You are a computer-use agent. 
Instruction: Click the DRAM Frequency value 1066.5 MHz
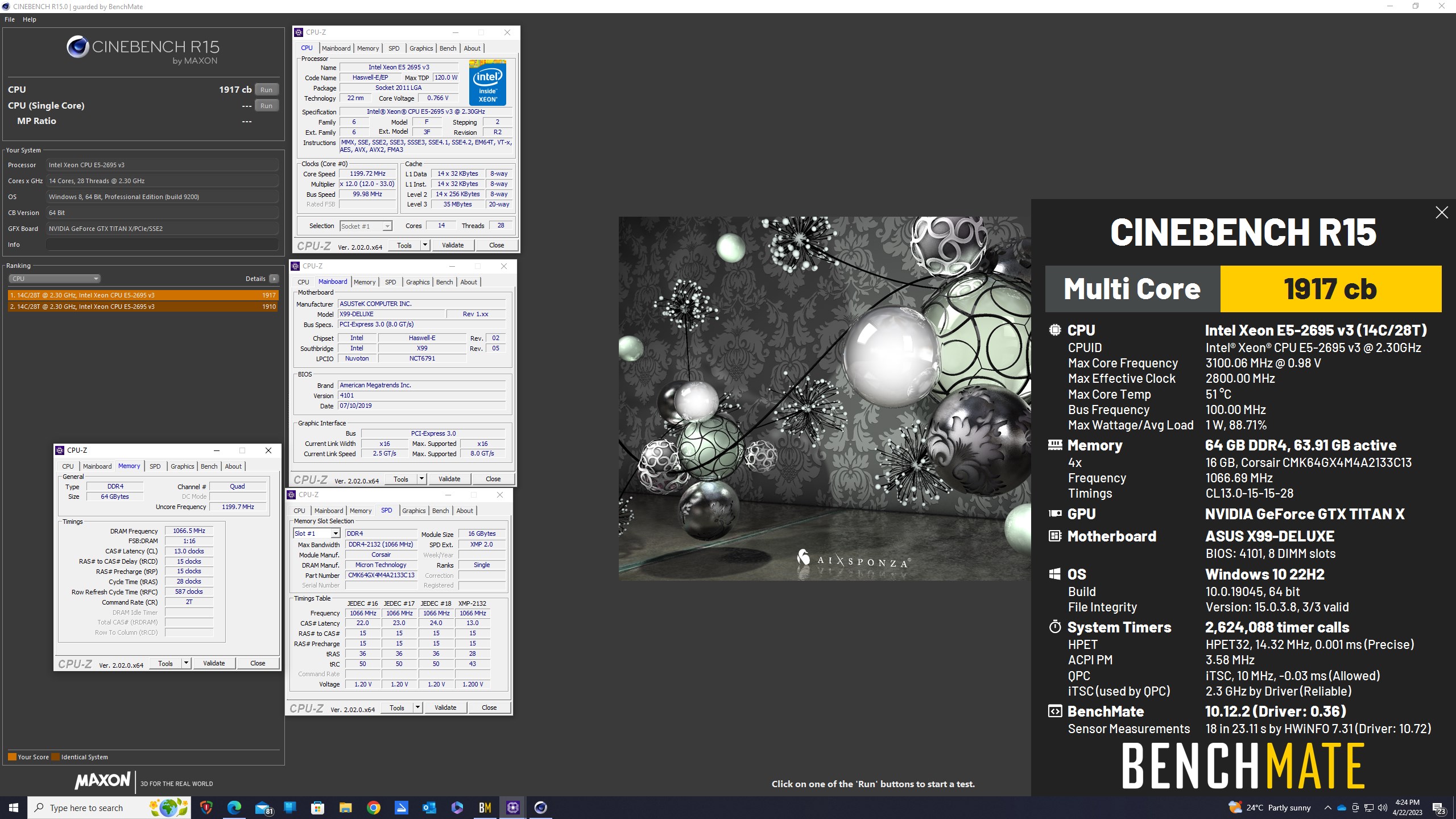pos(189,531)
